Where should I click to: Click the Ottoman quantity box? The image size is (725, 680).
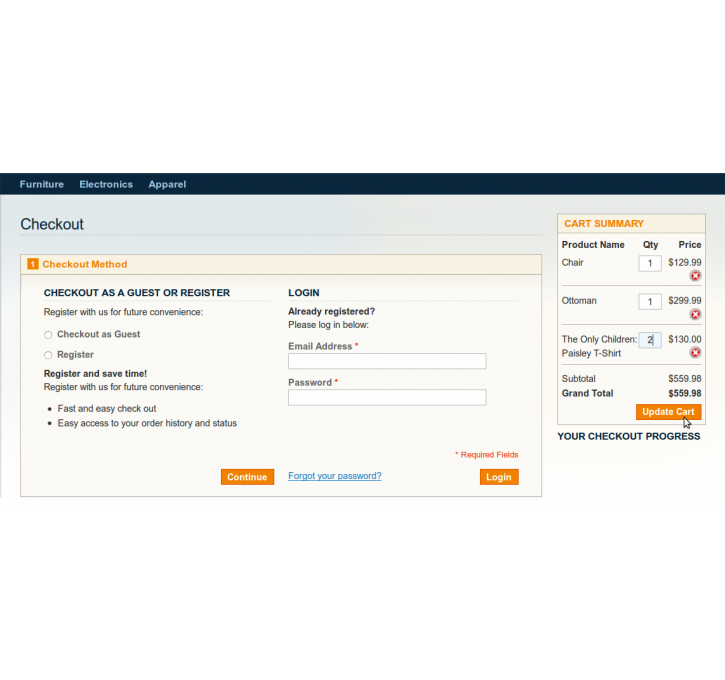tap(650, 301)
